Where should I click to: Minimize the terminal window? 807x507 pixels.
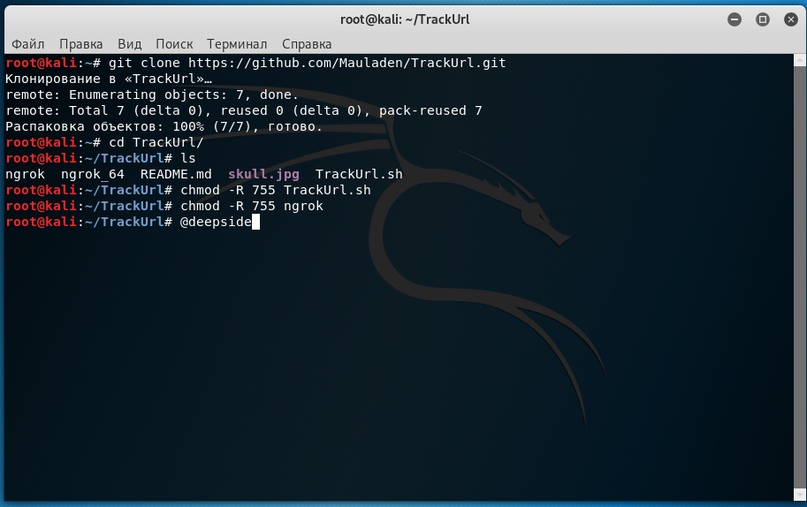coord(736,19)
